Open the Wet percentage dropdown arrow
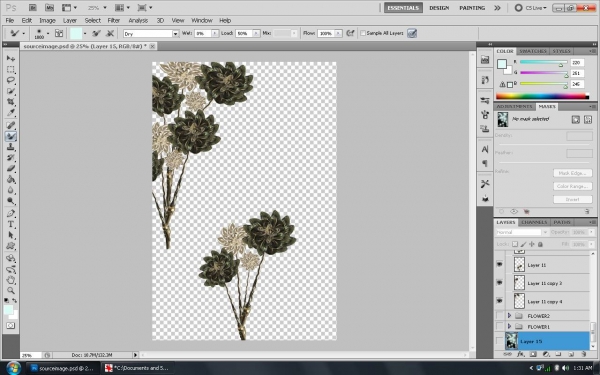The image size is (600, 375). click(x=215, y=33)
